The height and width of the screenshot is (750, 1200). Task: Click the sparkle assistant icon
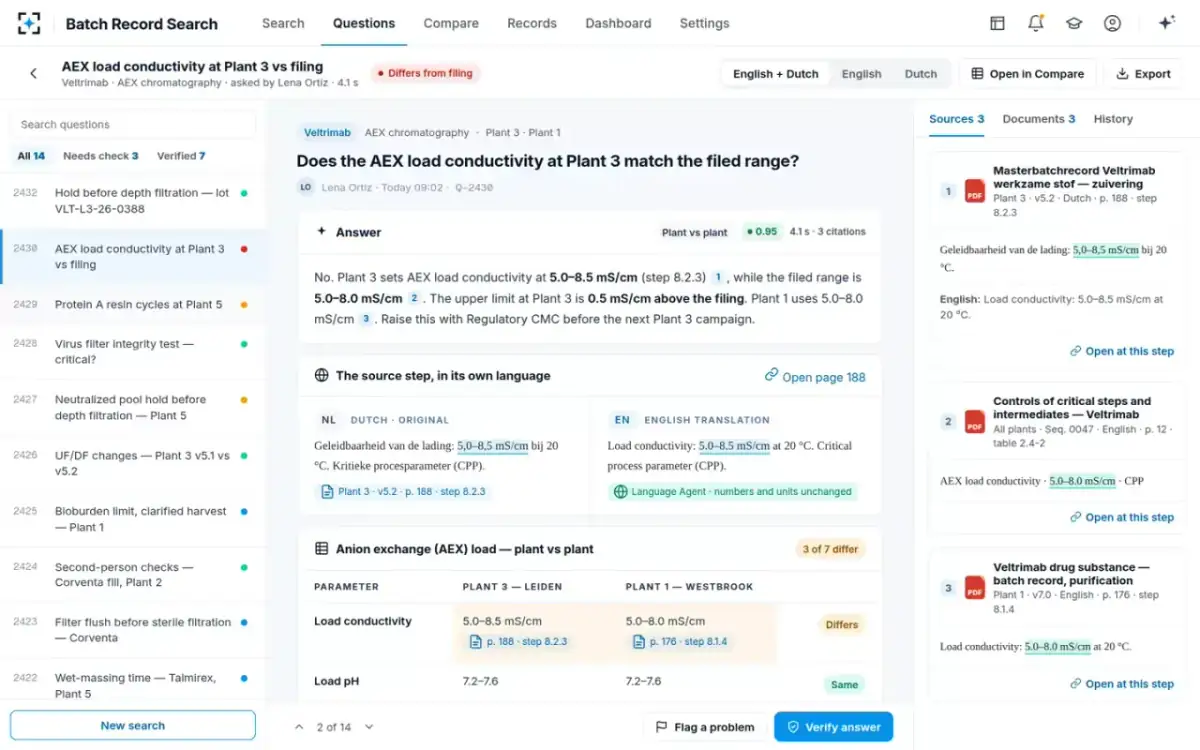pos(1166,23)
